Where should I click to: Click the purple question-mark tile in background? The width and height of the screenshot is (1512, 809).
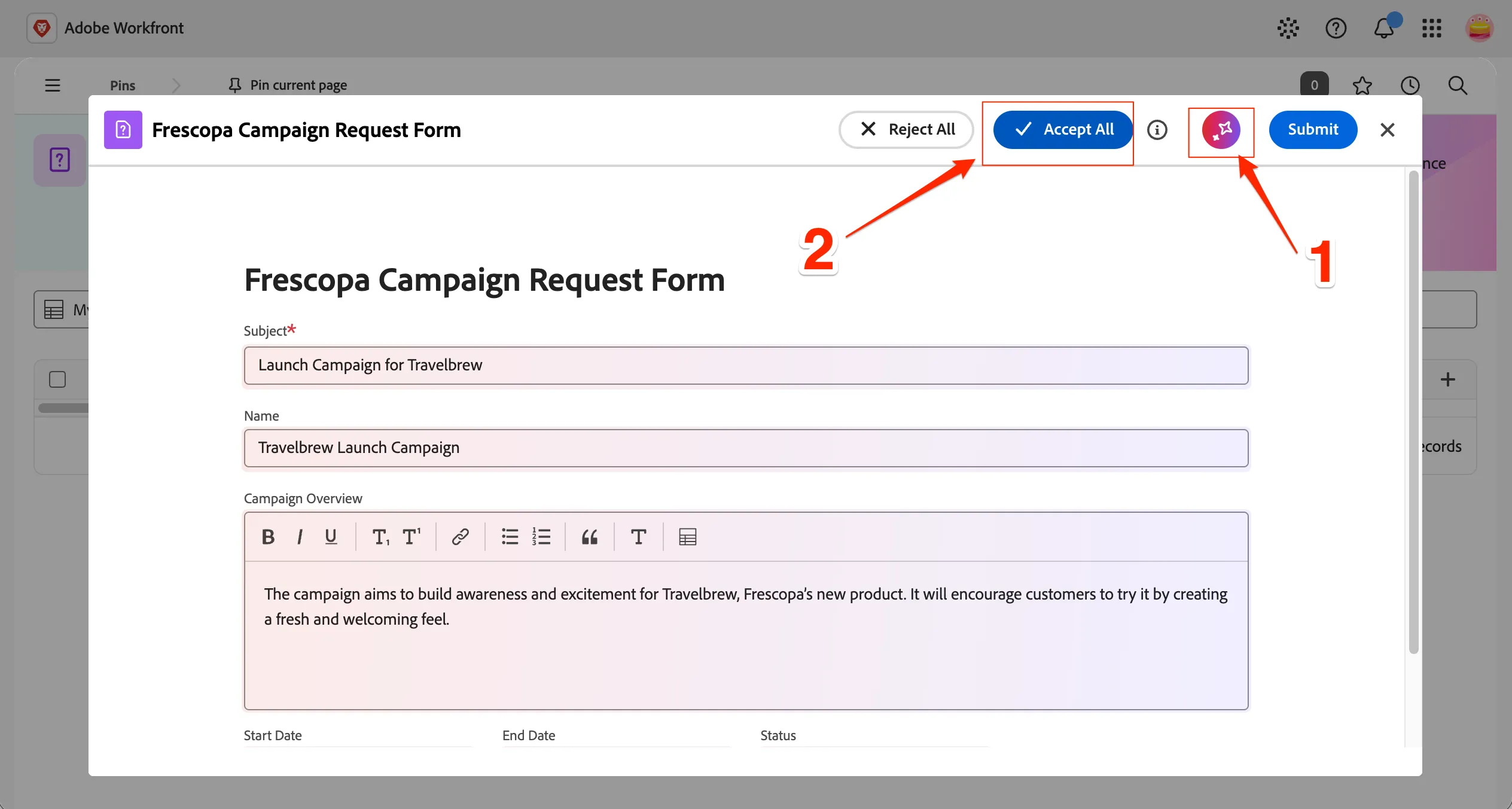pyautogui.click(x=60, y=160)
